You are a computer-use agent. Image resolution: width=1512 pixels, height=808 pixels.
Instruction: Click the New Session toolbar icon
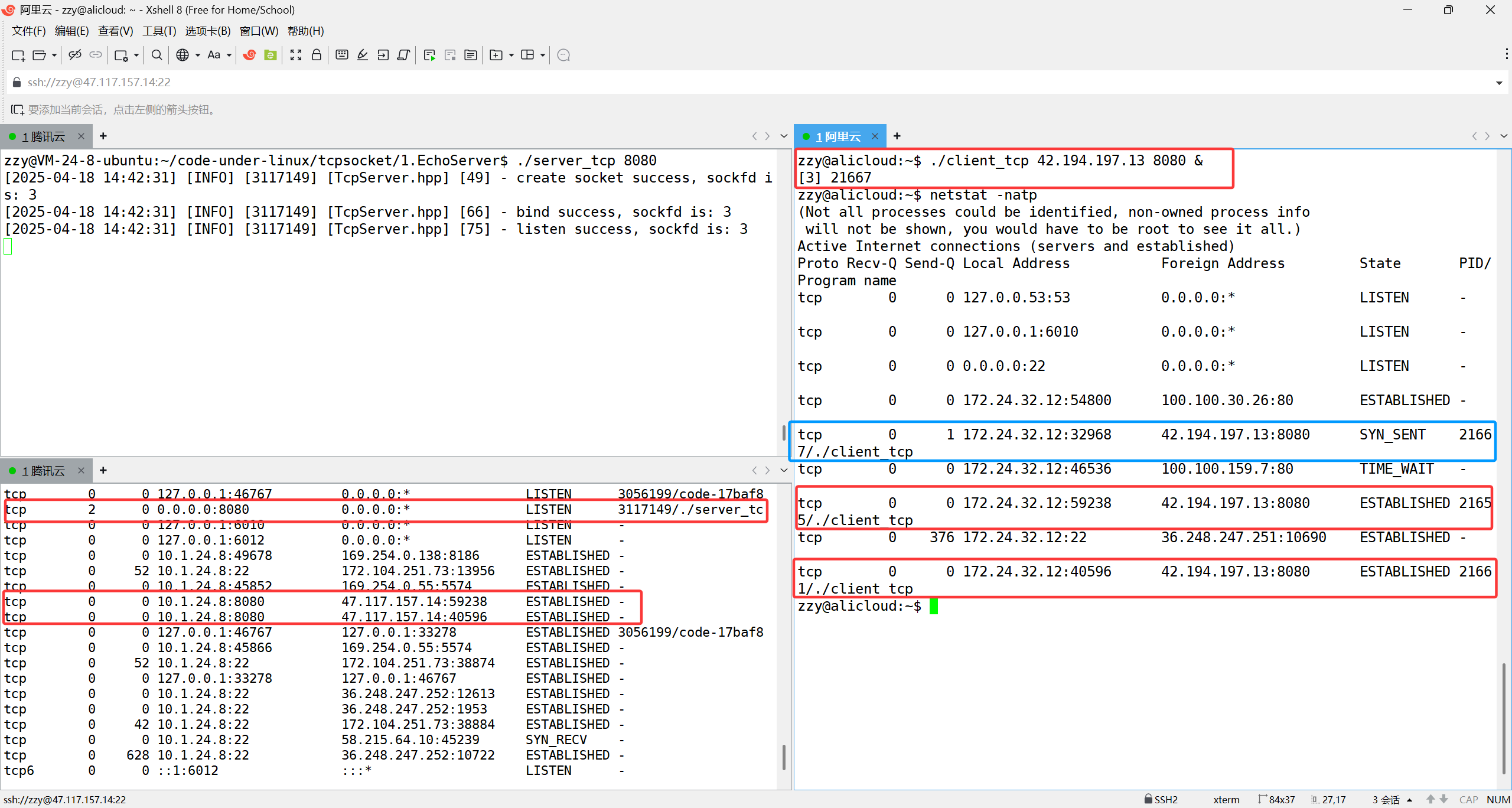click(x=18, y=55)
